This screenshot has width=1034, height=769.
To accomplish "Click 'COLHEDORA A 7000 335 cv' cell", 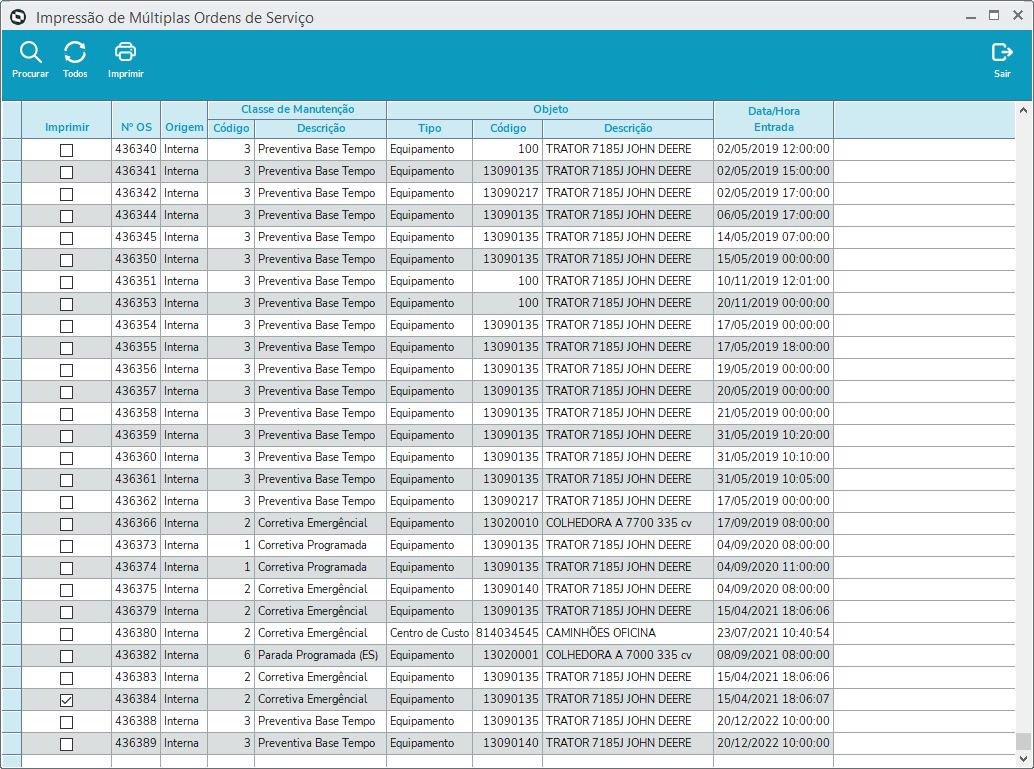I will click(628, 655).
